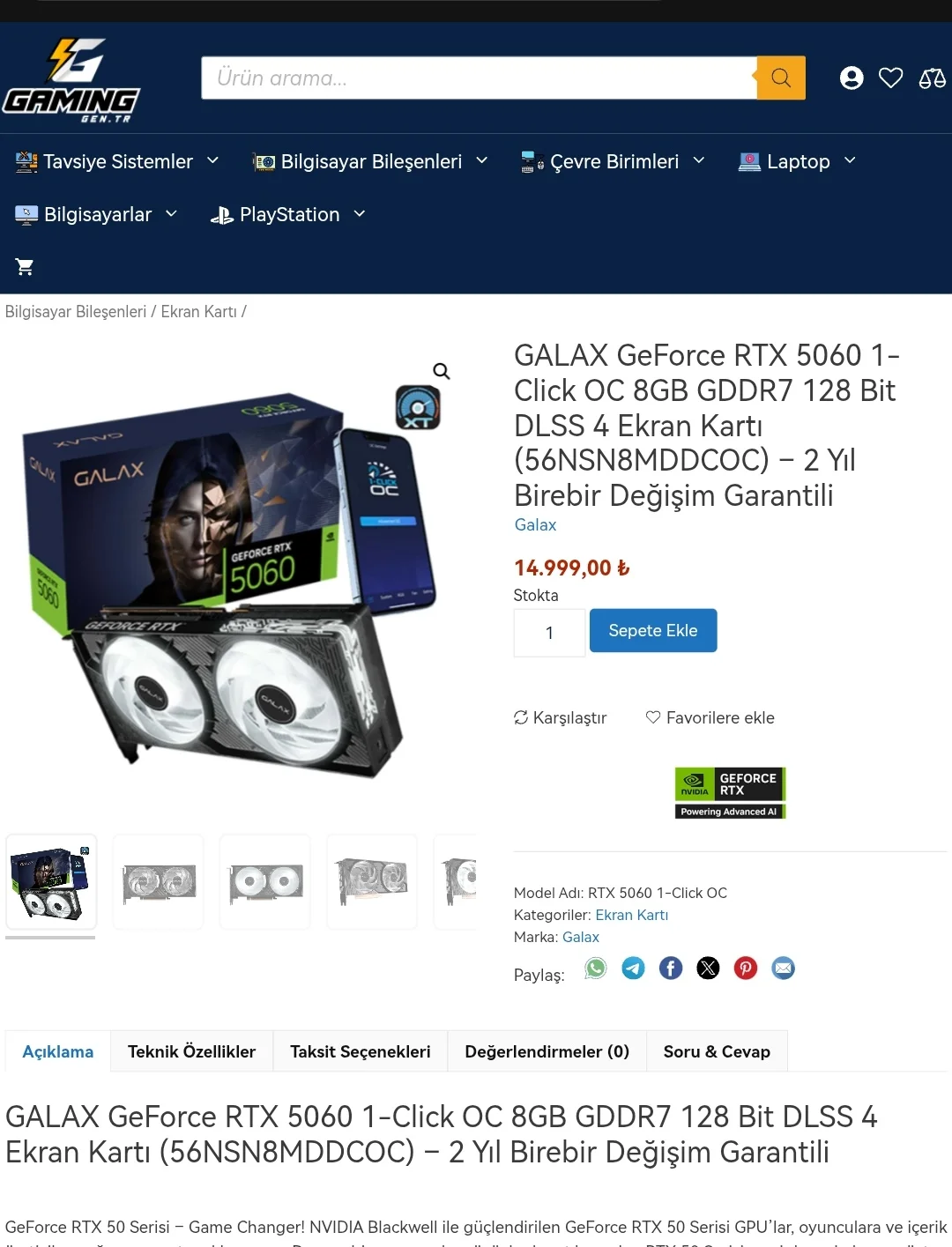The height and width of the screenshot is (1247, 952).
Task: Add product with Sepete Ekle button
Action: click(653, 631)
